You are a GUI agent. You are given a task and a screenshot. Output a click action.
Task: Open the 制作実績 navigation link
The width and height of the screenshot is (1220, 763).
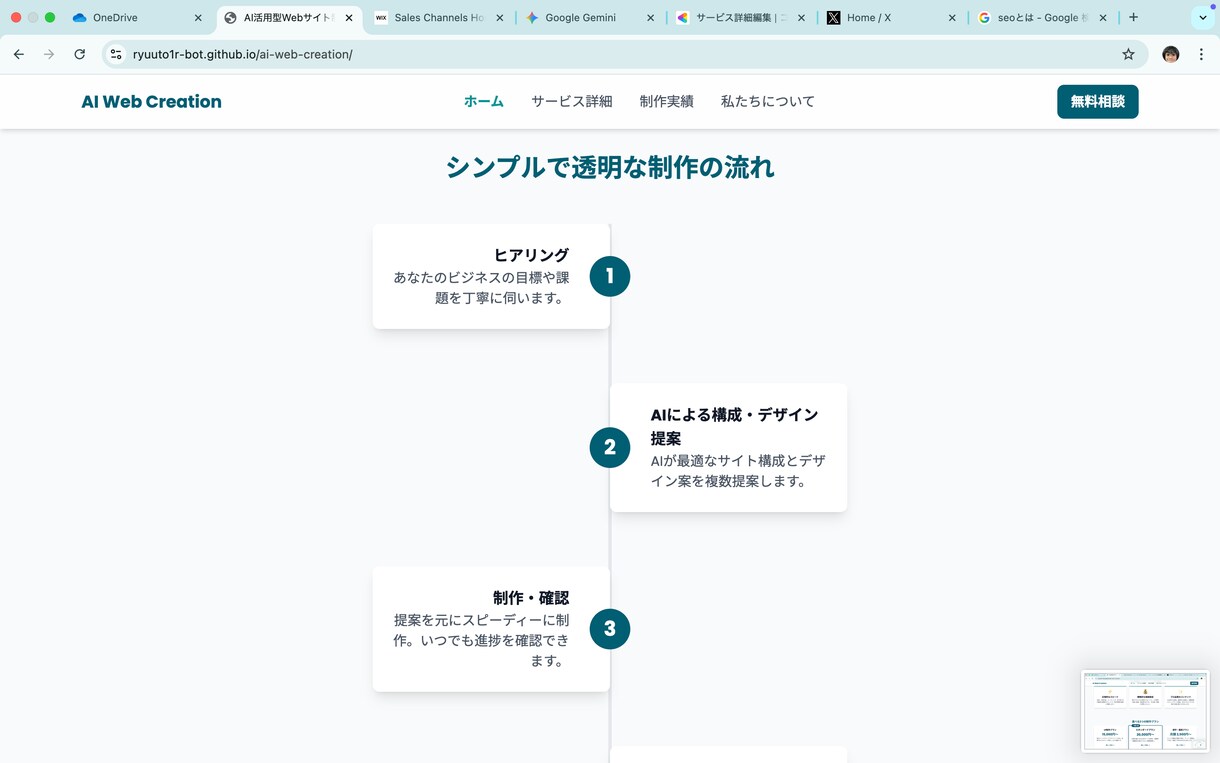click(x=667, y=101)
